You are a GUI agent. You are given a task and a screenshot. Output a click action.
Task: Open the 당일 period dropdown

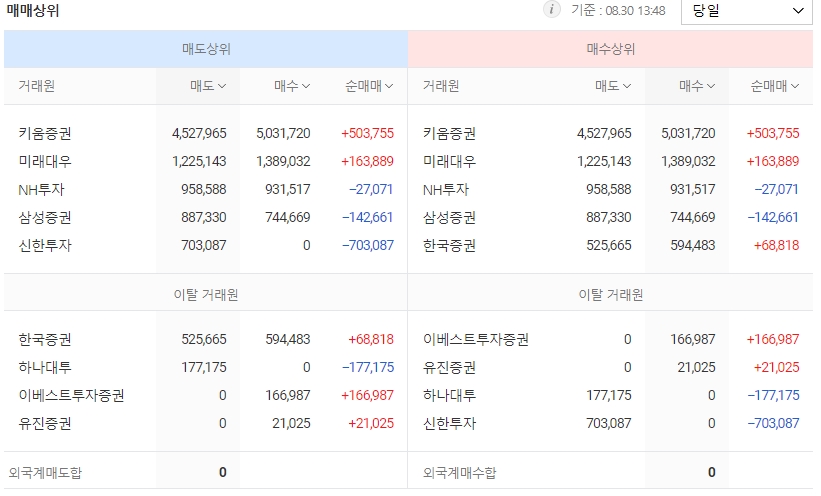click(747, 11)
